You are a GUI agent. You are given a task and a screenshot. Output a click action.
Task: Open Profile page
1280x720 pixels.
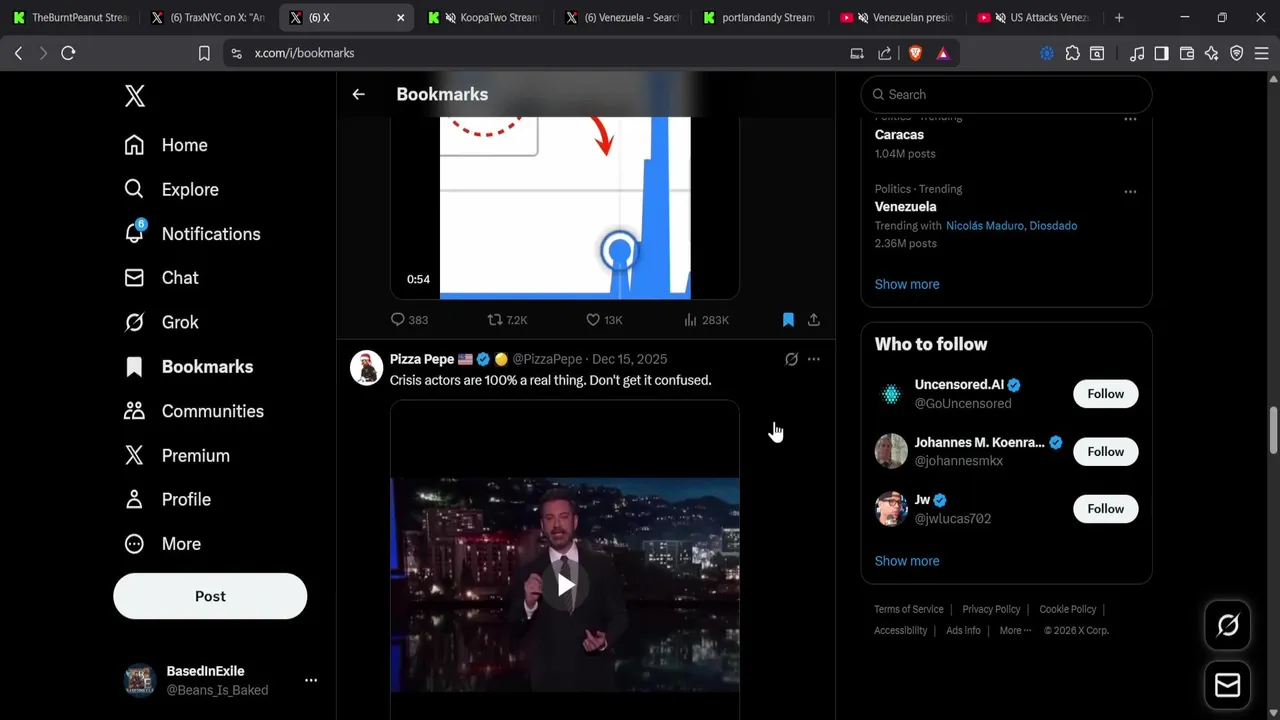(x=167, y=499)
